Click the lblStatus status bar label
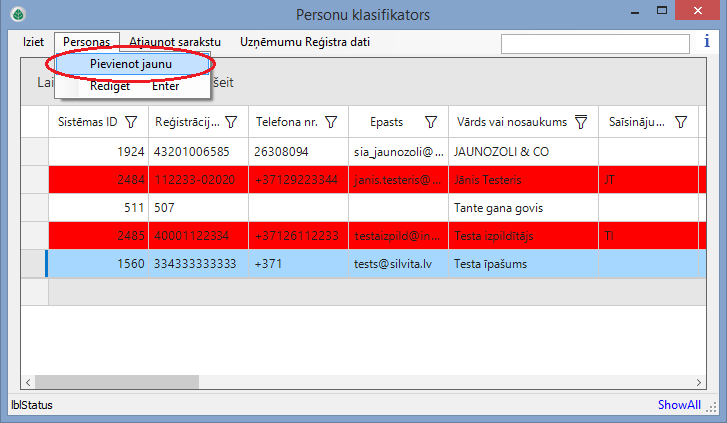This screenshot has width=727, height=423. (32, 405)
